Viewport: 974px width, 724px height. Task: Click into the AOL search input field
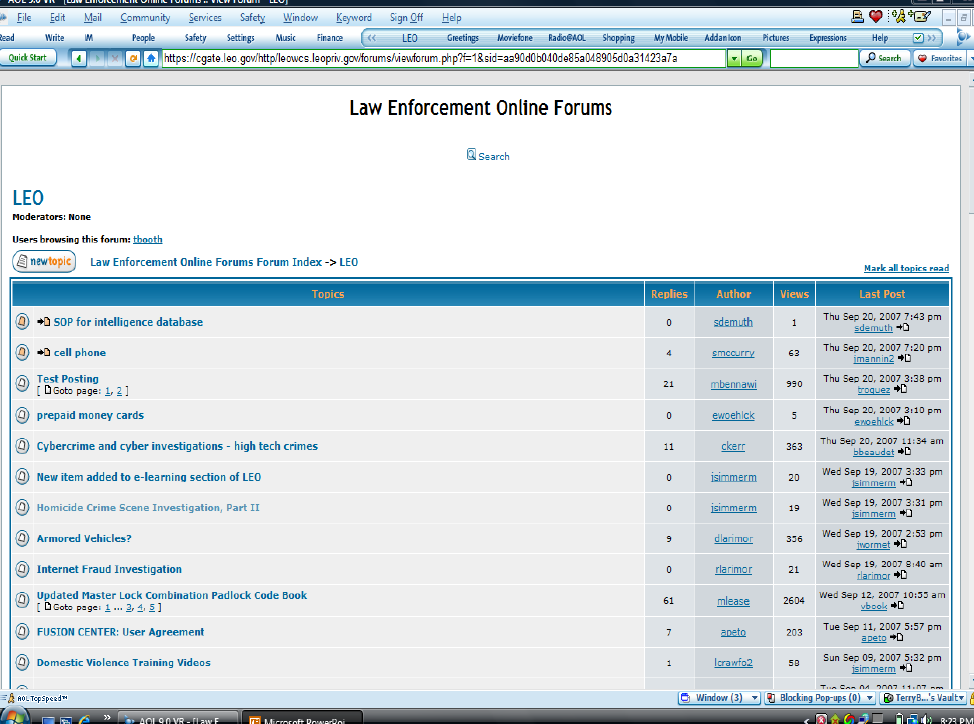pyautogui.click(x=813, y=59)
